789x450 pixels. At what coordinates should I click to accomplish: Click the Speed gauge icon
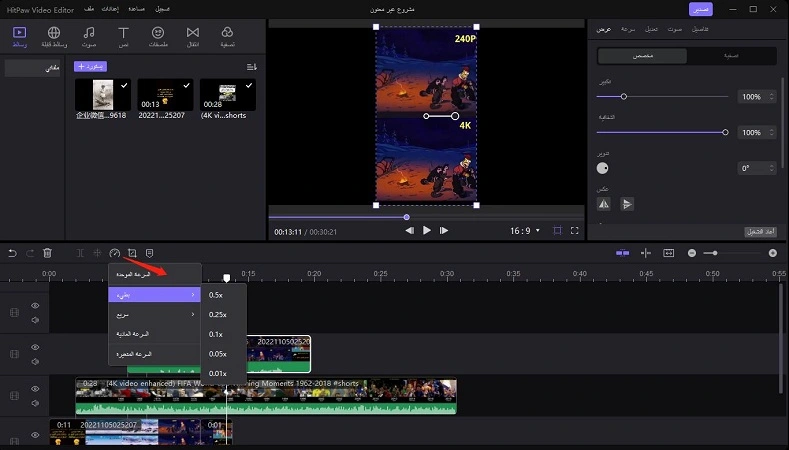pyautogui.click(x=115, y=253)
